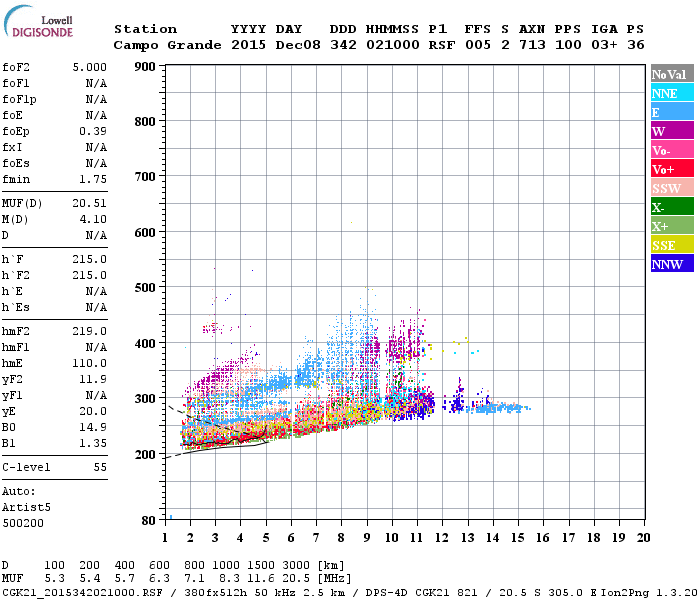Click the 500200 code under Artist5
Screen dimensions: 700x600
pos(23,523)
